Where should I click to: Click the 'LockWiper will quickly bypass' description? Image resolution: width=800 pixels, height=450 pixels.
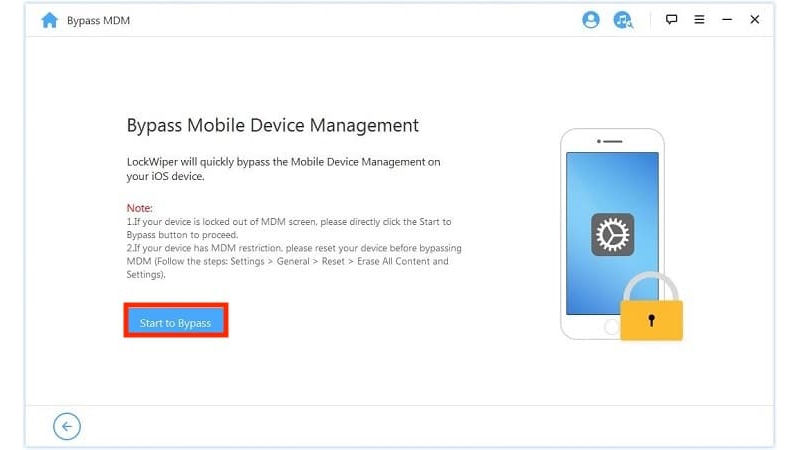283,169
